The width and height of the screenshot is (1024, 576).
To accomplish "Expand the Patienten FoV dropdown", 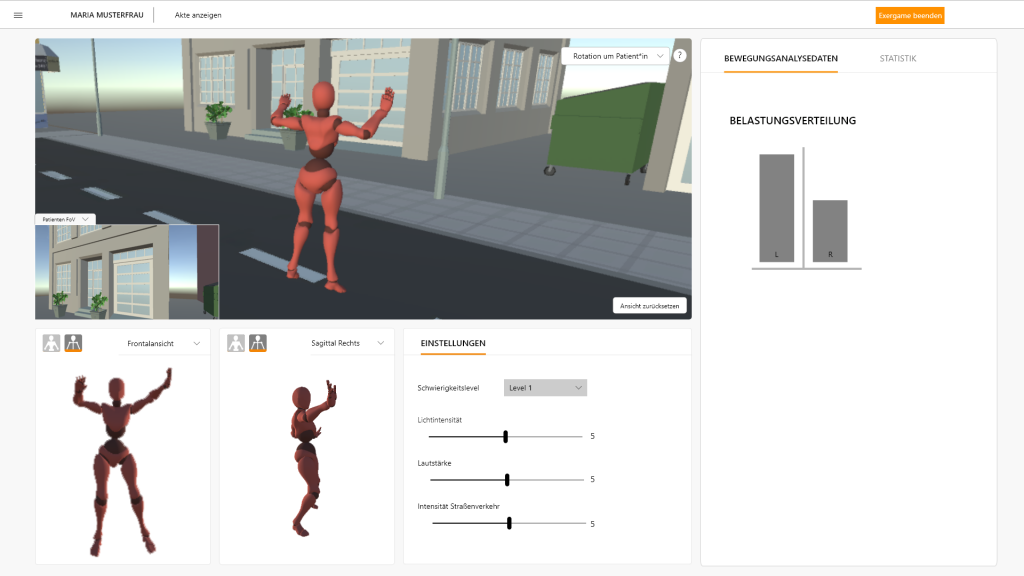I will [65, 219].
